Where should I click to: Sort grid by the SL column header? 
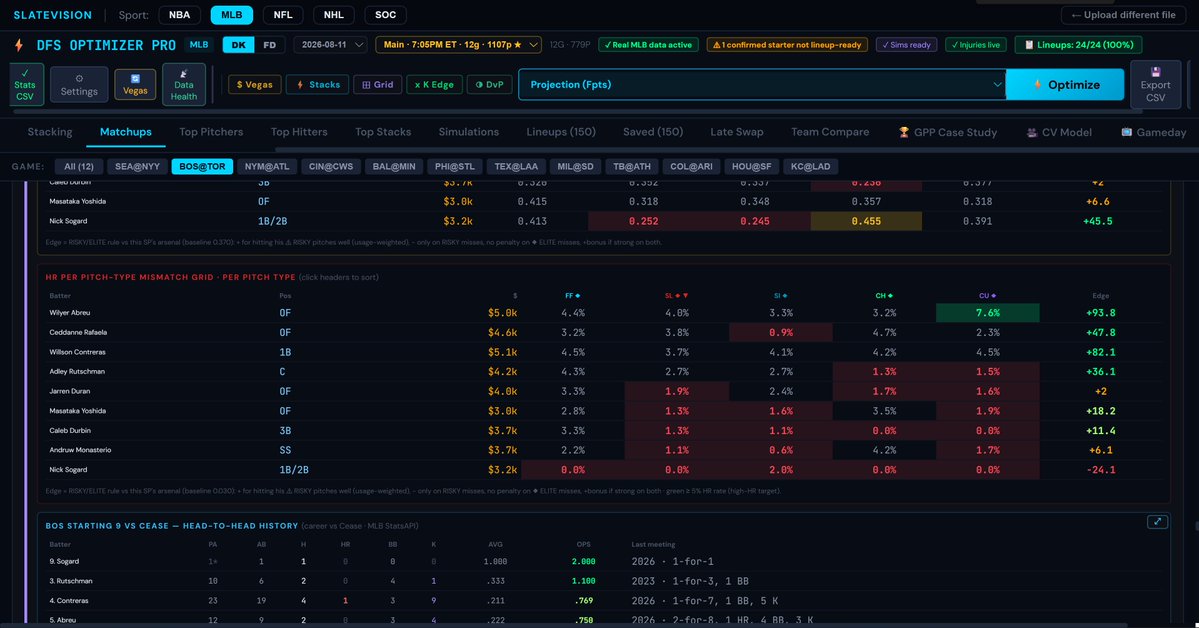(676, 295)
